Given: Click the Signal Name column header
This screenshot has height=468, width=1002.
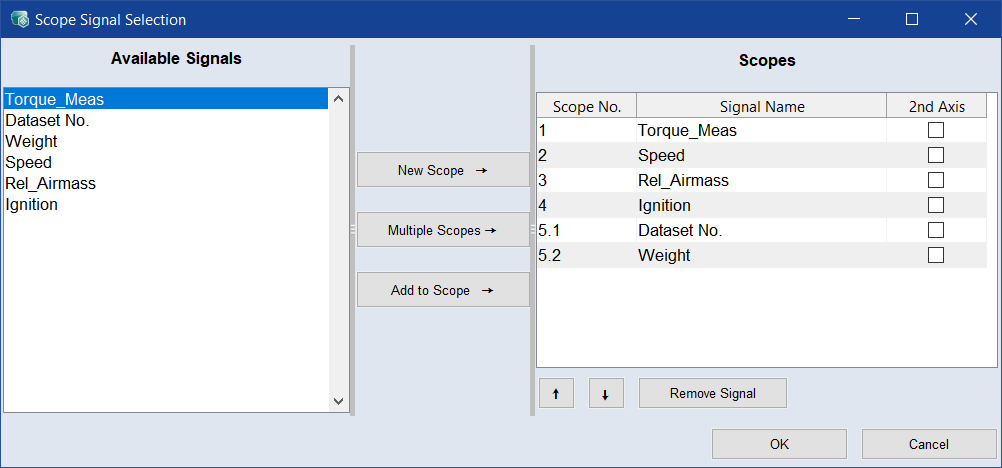Looking at the screenshot, I should (x=761, y=106).
